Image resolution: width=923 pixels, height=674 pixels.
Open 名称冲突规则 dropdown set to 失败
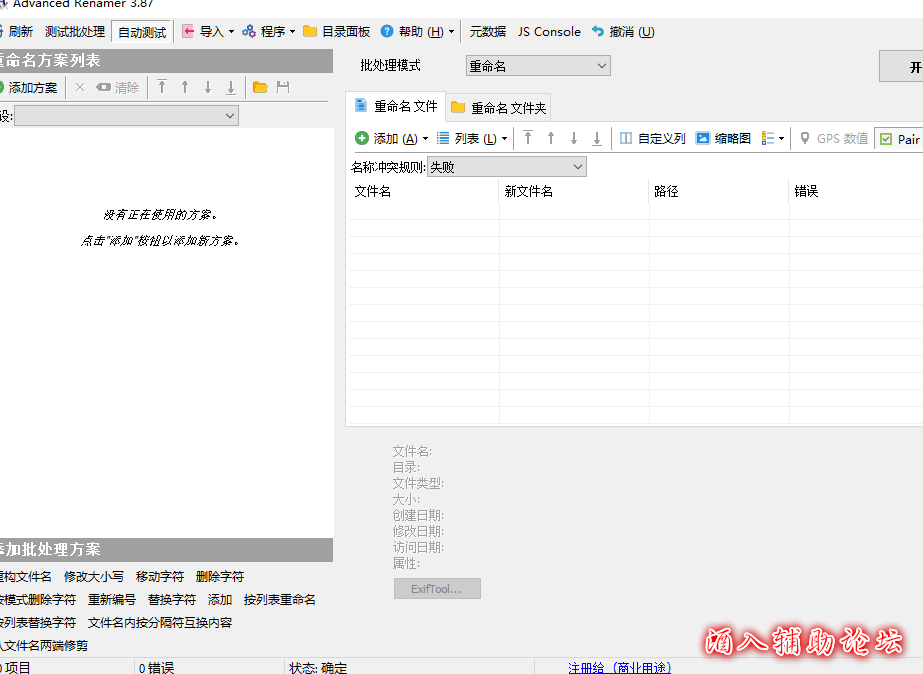507,167
